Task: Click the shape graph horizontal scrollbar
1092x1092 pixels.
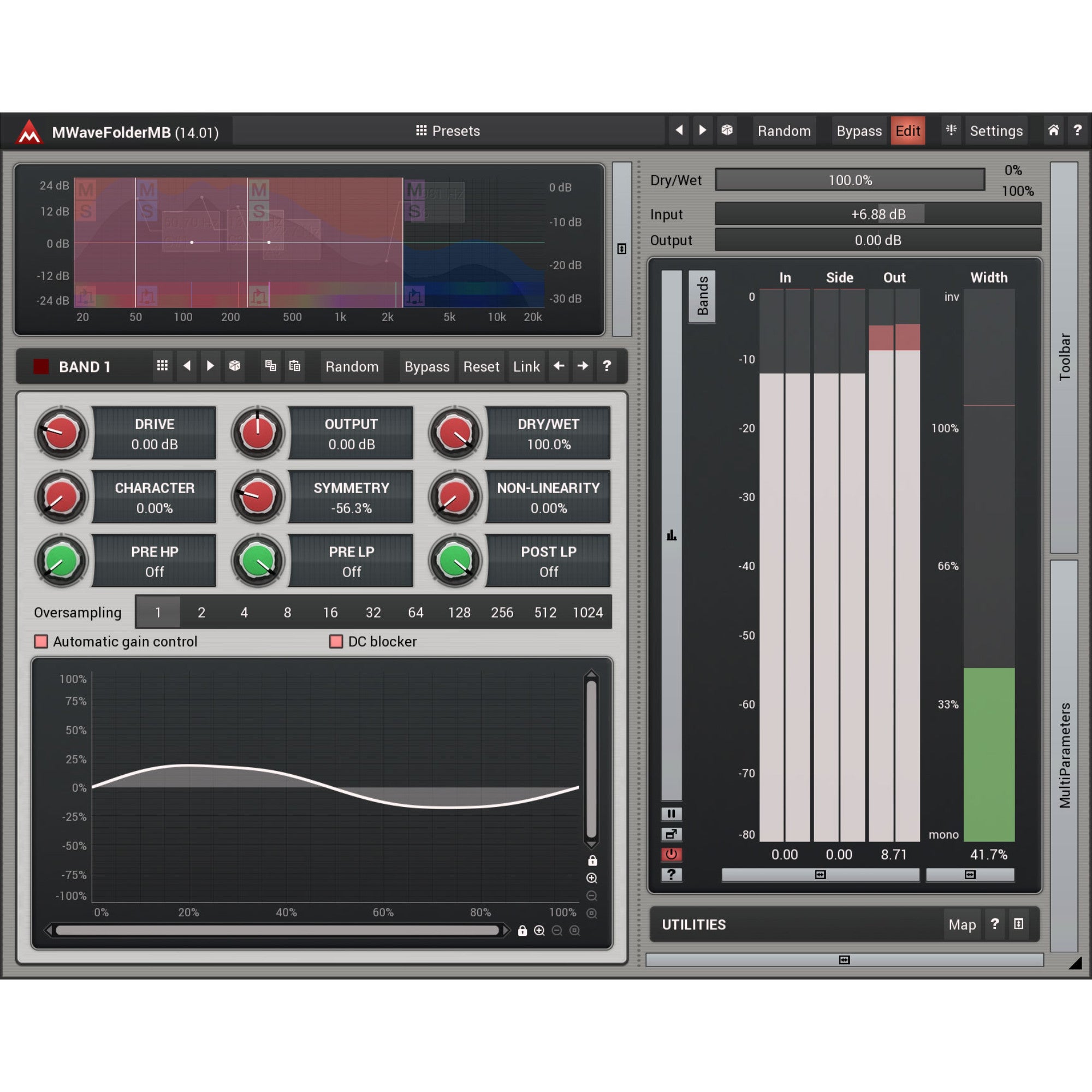Action: (x=277, y=930)
